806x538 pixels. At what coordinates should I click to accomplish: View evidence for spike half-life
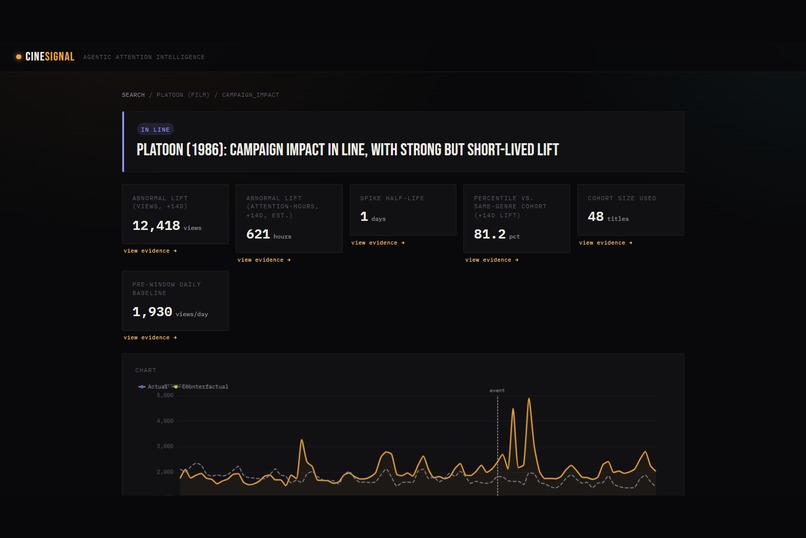(378, 243)
